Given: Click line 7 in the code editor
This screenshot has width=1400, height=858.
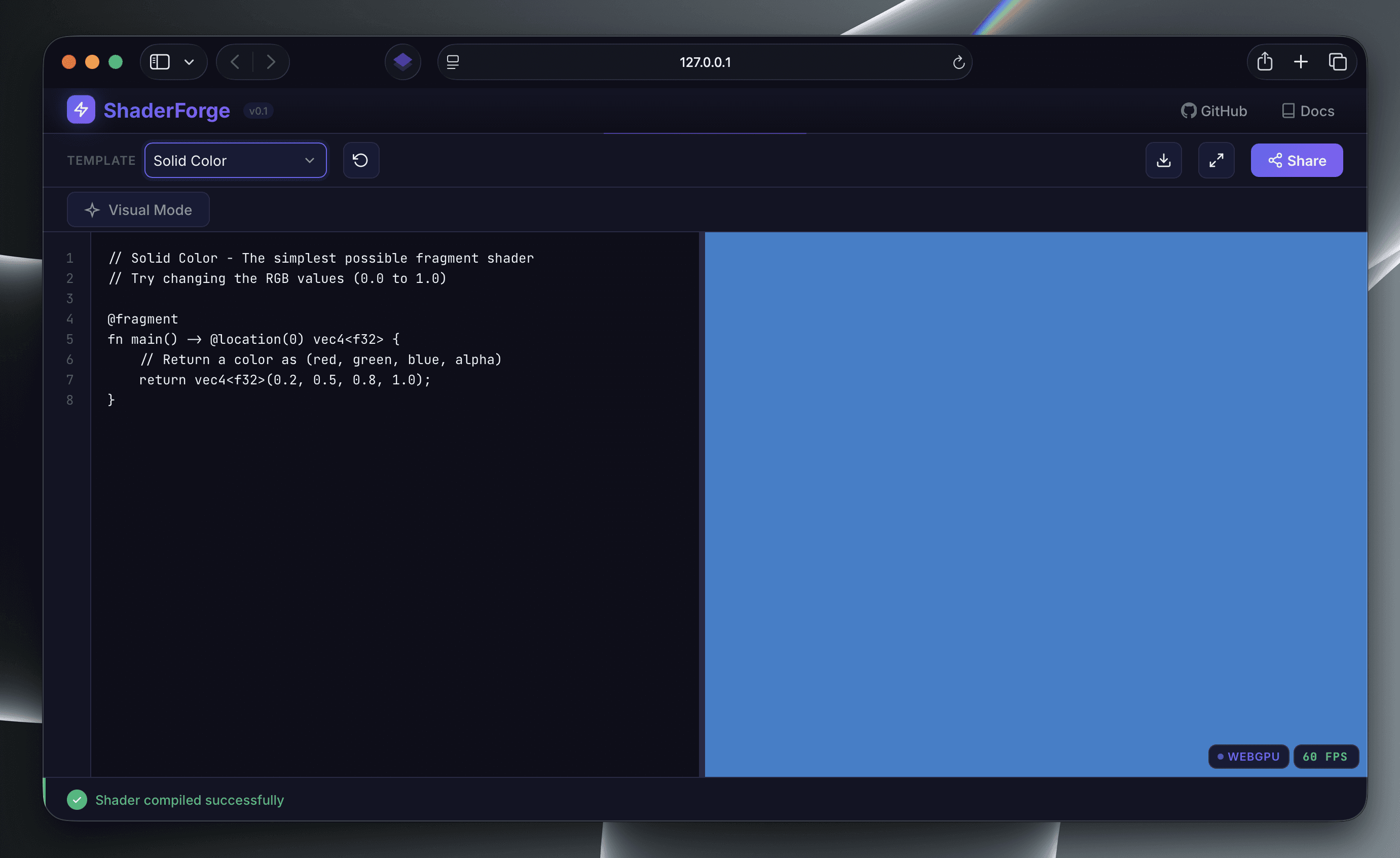Looking at the screenshot, I should coord(285,380).
